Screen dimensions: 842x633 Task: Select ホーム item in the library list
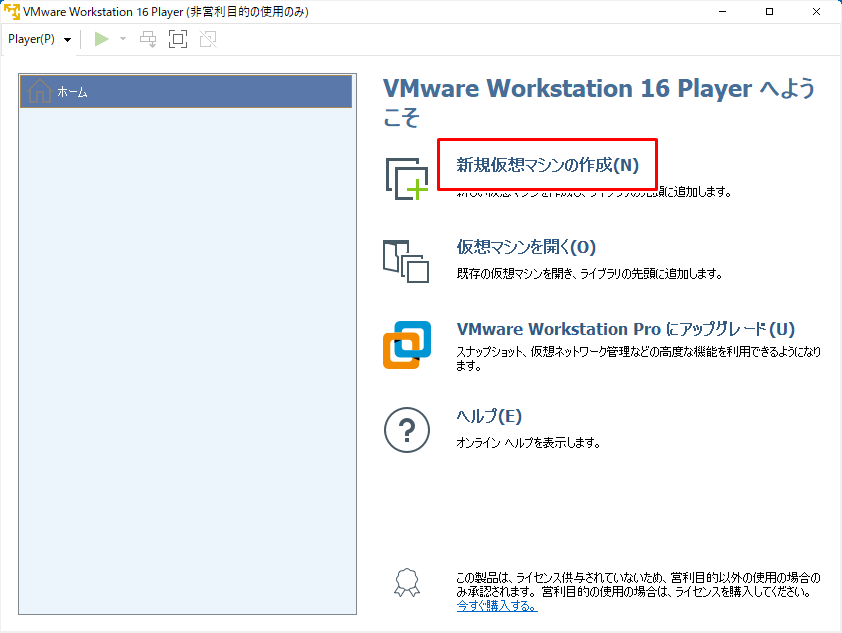tap(186, 92)
